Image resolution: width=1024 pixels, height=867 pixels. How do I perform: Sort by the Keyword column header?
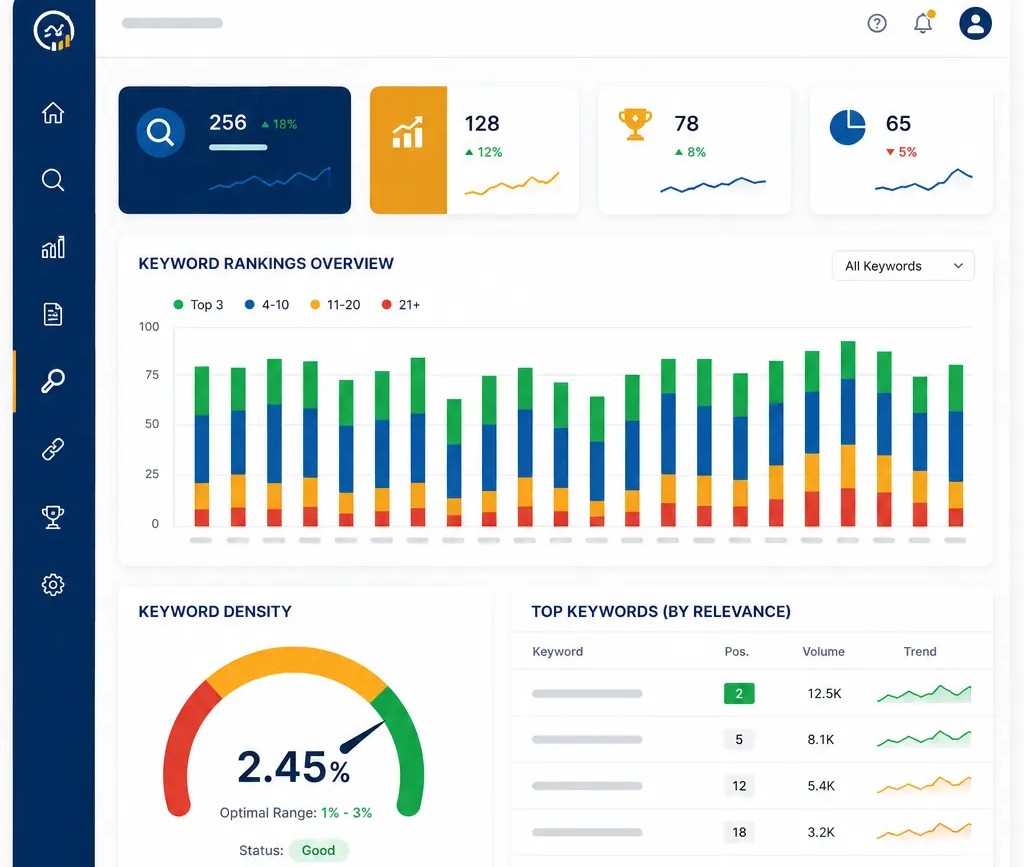click(x=558, y=652)
